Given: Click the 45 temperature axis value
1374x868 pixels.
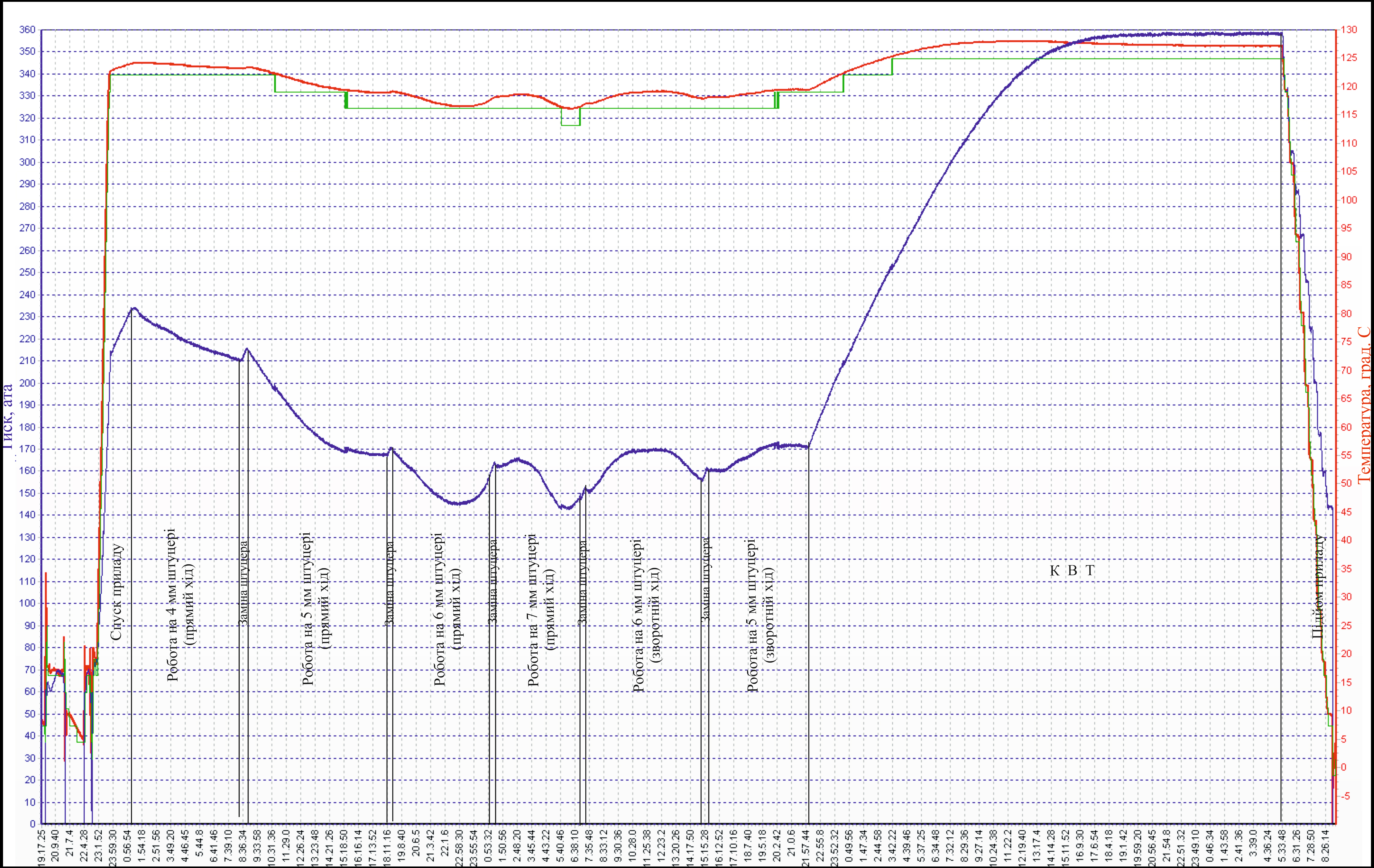Looking at the screenshot, I should click(1346, 512).
